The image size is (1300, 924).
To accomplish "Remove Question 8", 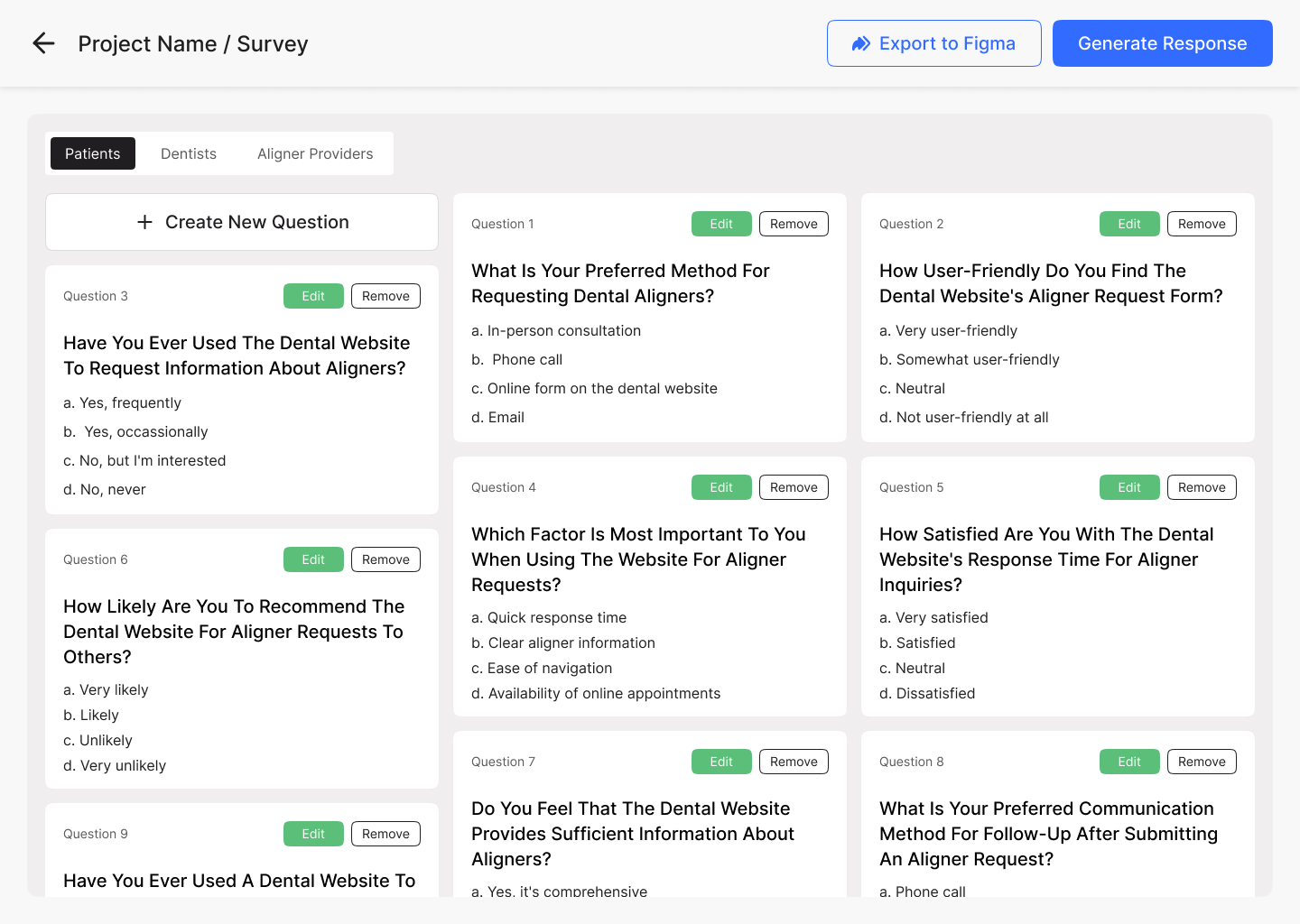I will [x=1202, y=762].
